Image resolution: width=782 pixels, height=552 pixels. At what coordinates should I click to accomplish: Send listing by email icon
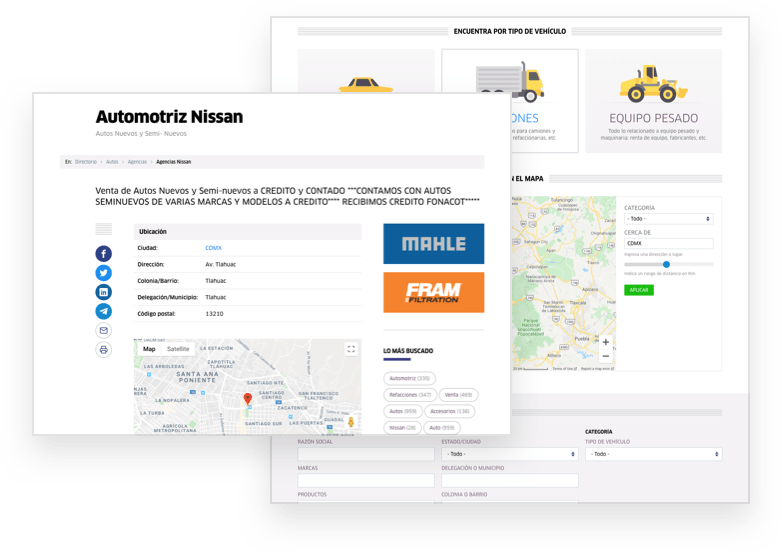point(103,331)
